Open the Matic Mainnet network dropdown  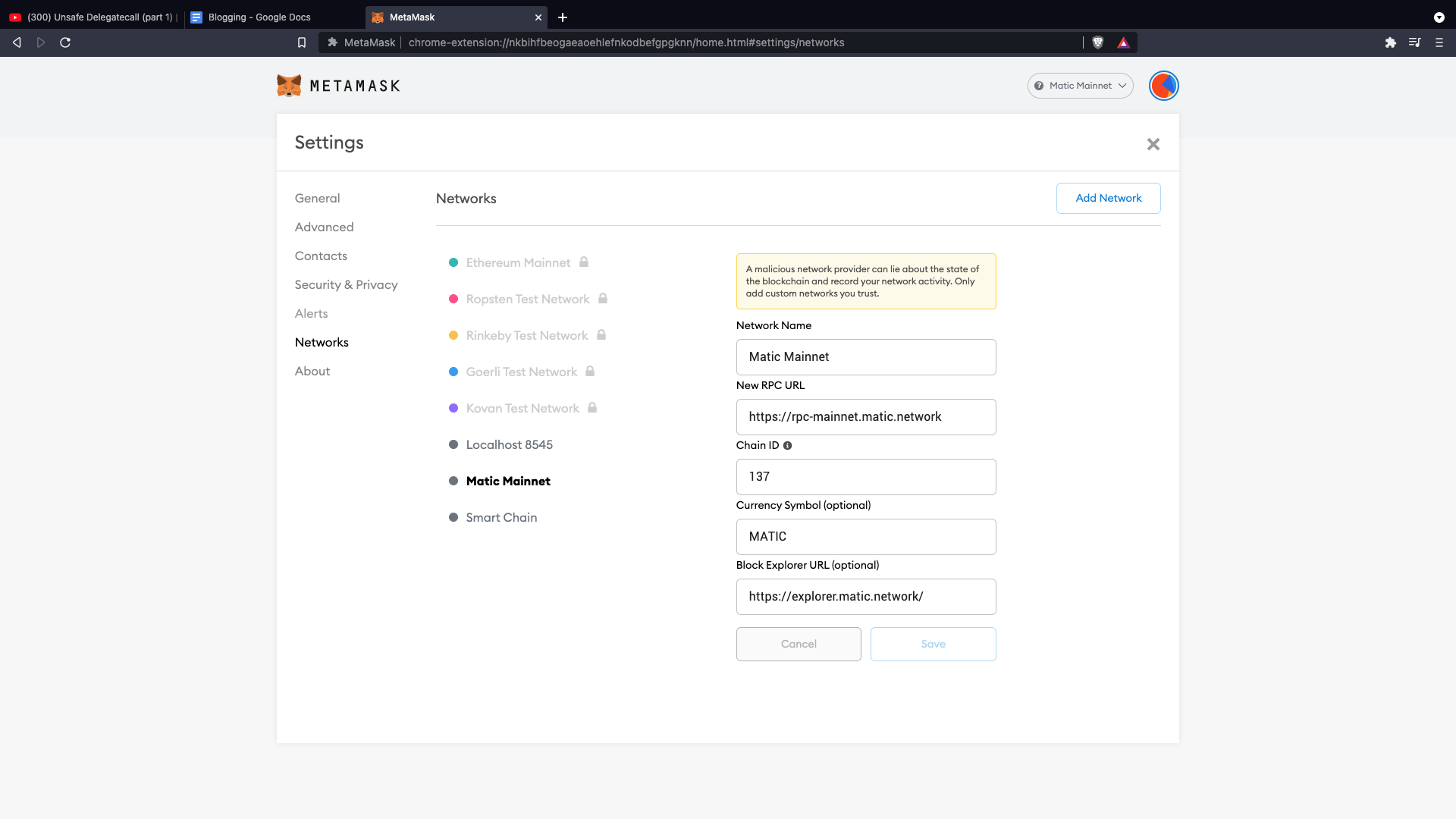(x=1080, y=86)
